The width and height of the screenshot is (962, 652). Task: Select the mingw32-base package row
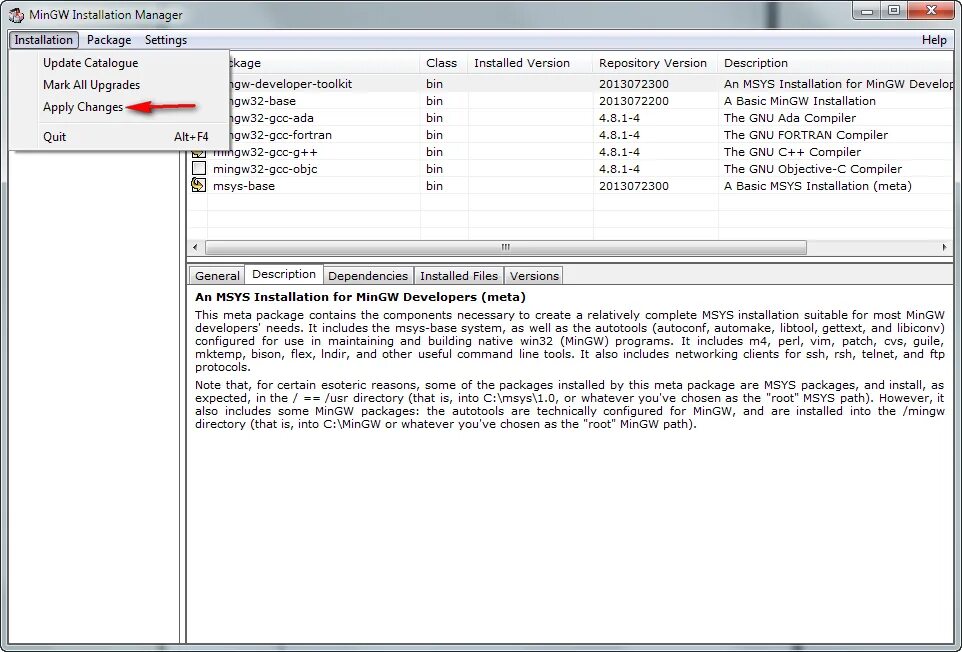coord(571,101)
